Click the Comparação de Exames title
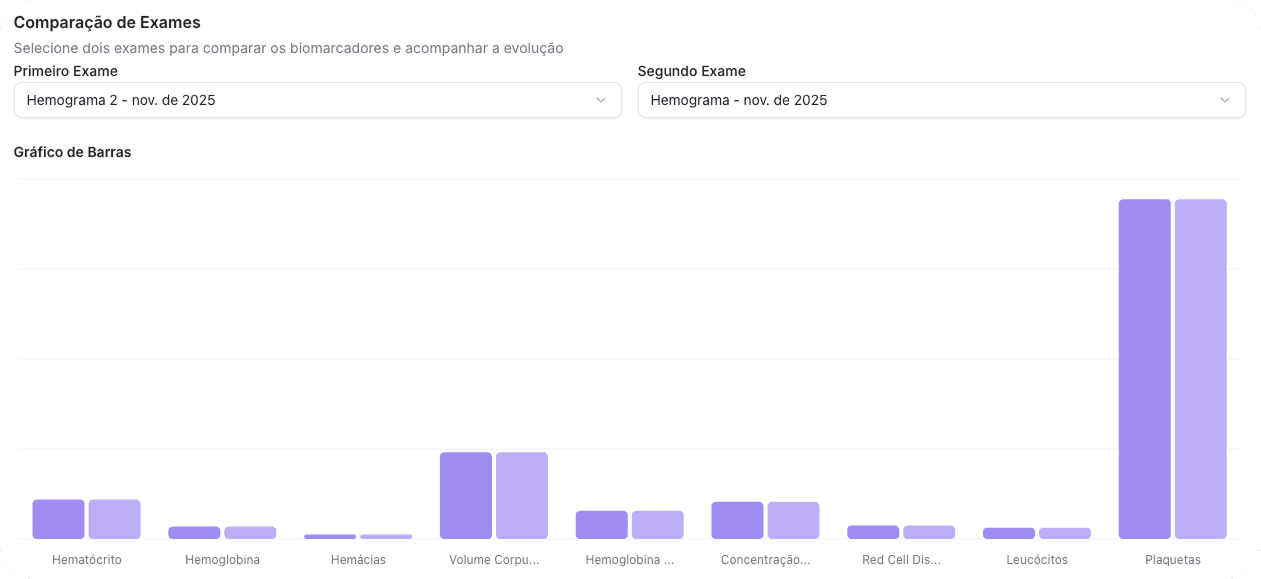This screenshot has width=1261, height=579. click(107, 22)
